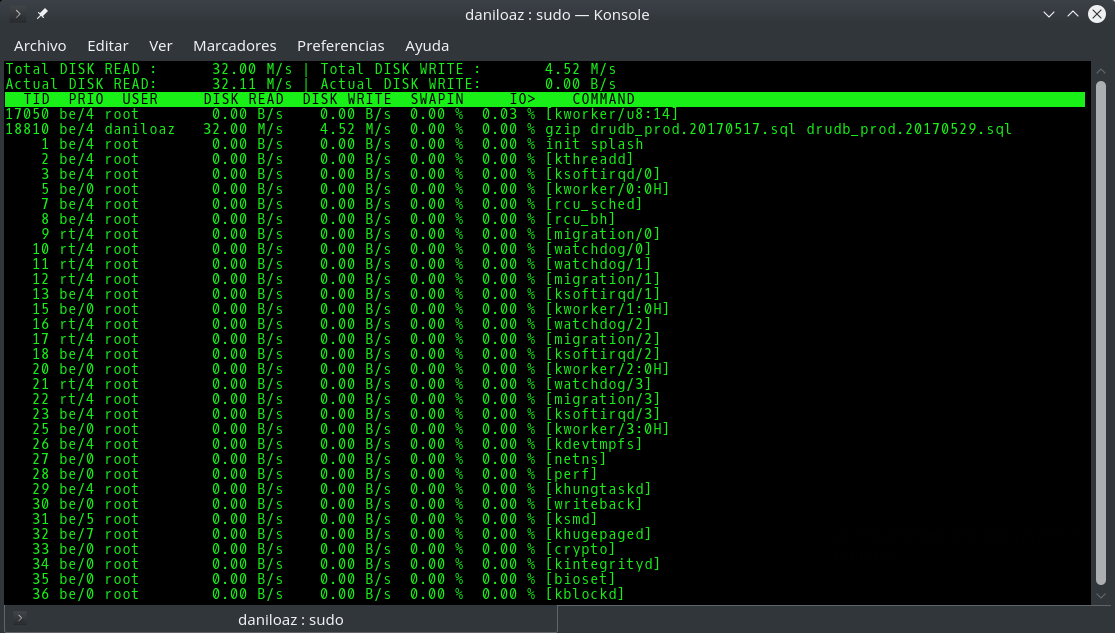Minimize the Konsole window
This screenshot has height=633, width=1115.
pos(1048,14)
